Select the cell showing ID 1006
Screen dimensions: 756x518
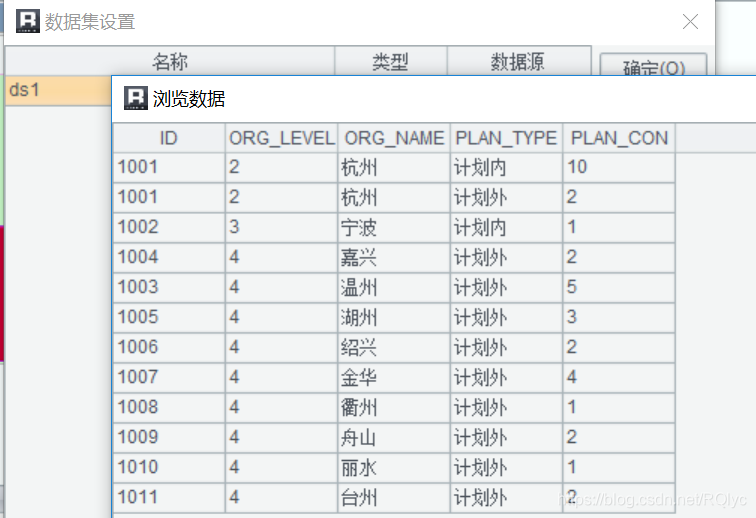click(x=169, y=347)
